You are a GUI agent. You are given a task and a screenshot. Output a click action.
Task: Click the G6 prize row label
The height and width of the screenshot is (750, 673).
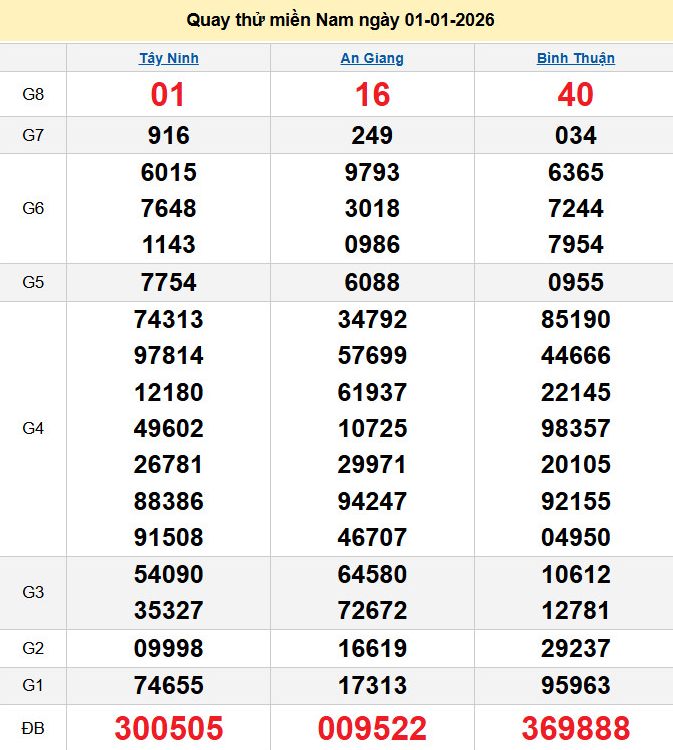(33, 208)
